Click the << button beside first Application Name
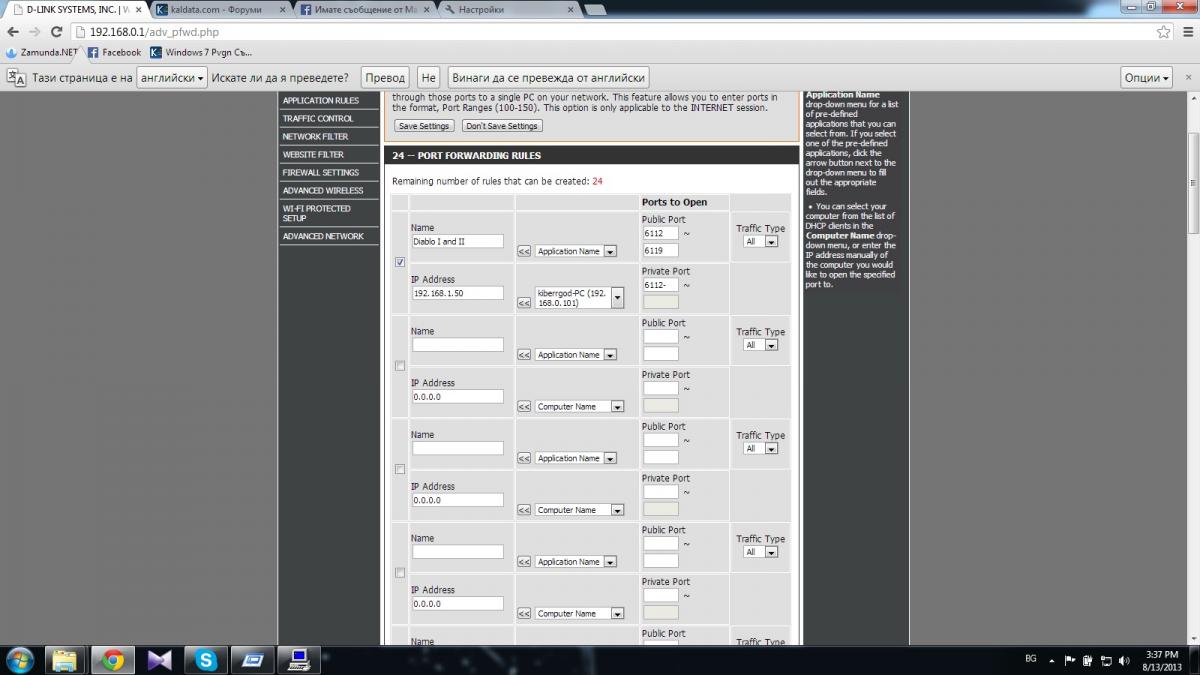 click(x=524, y=251)
